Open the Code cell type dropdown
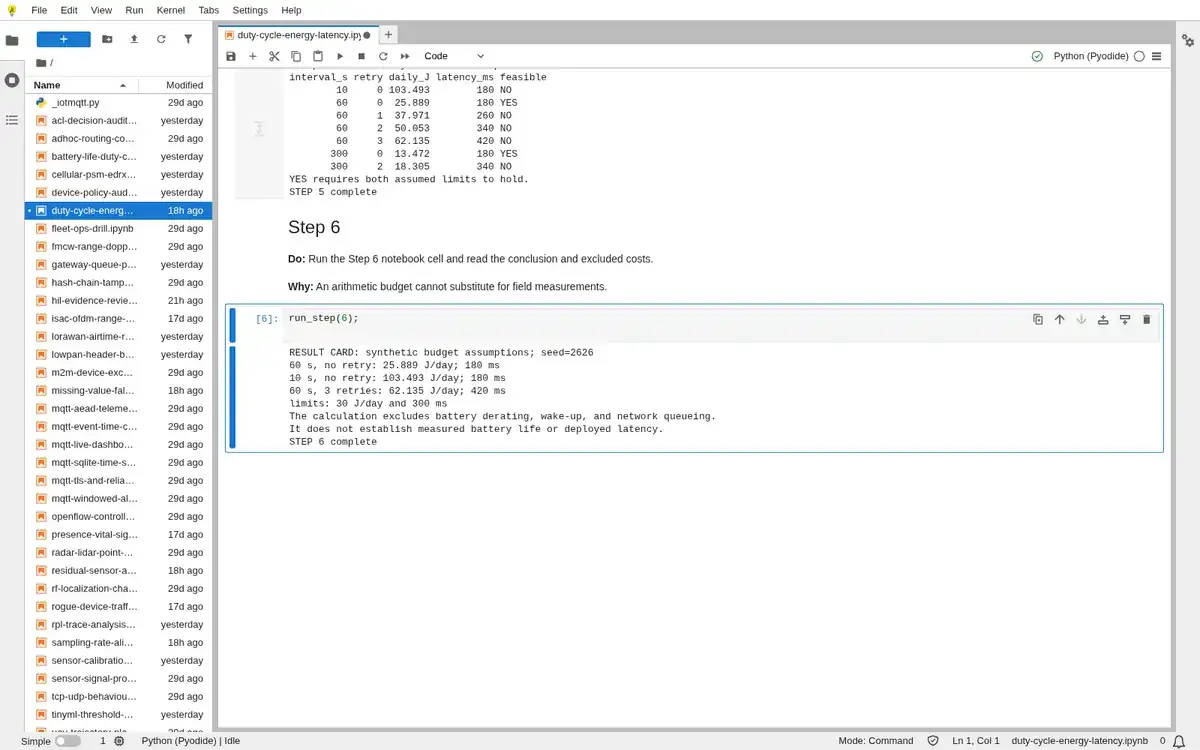1200x750 pixels. tap(454, 56)
